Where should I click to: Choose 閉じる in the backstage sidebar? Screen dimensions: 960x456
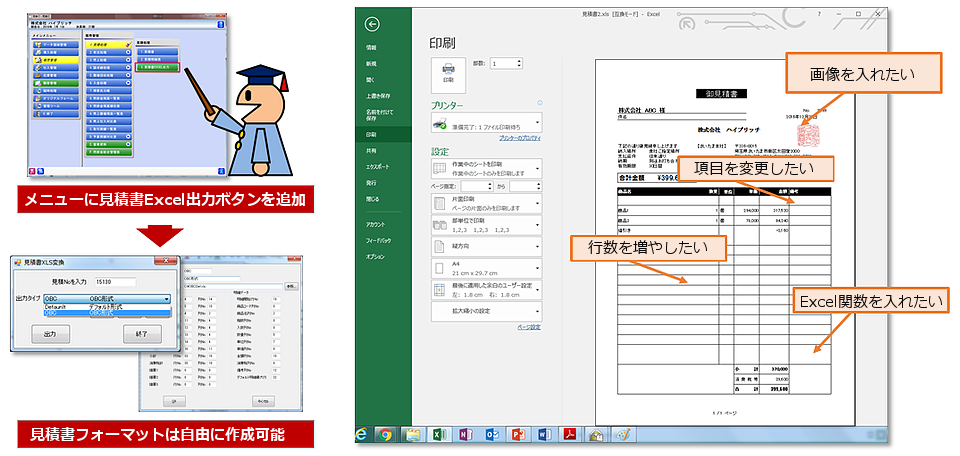point(372,199)
